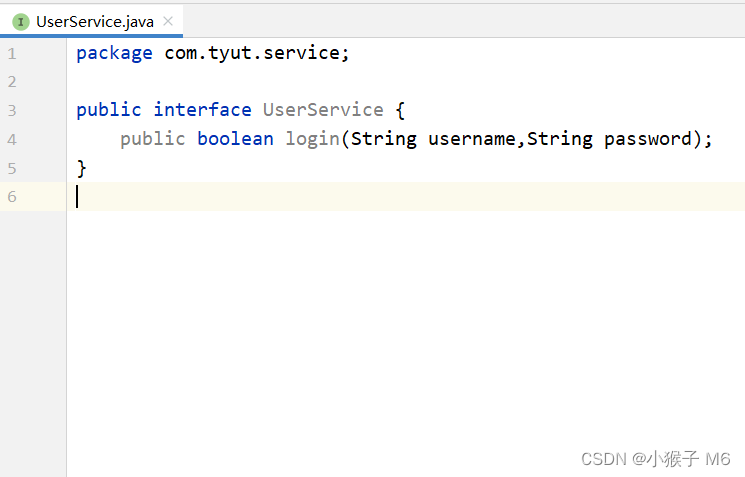
Task: Place the caret on empty line 6
Action: coord(300,196)
